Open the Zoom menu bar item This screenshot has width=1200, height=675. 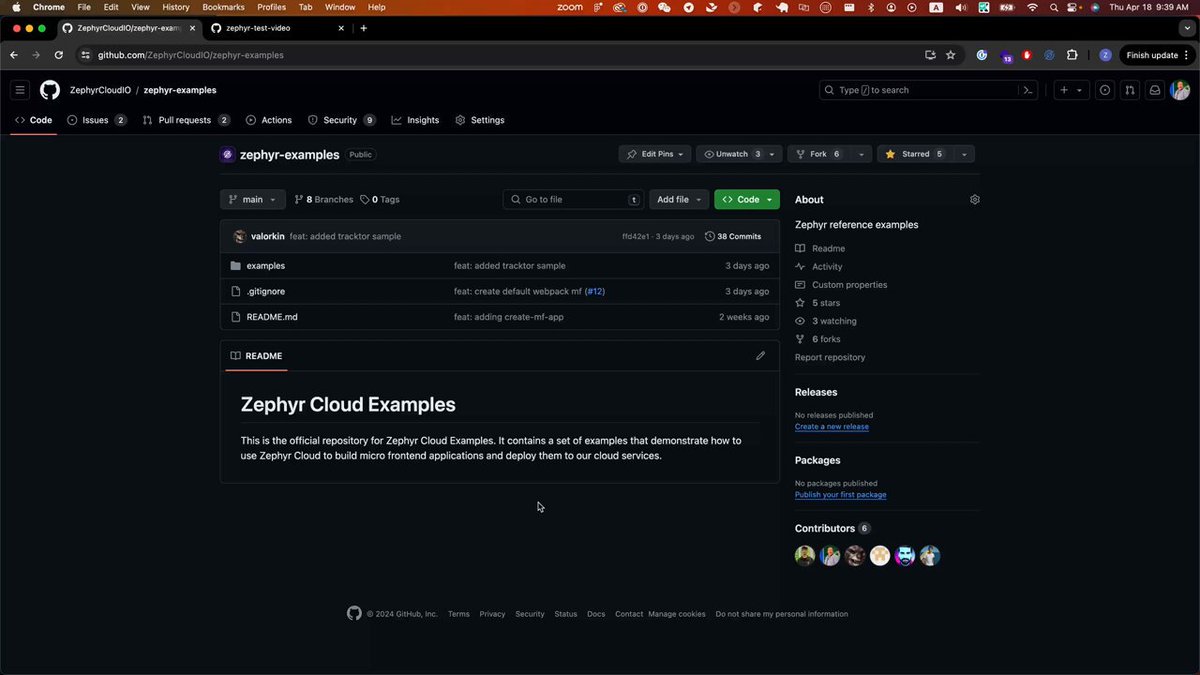[x=570, y=7]
